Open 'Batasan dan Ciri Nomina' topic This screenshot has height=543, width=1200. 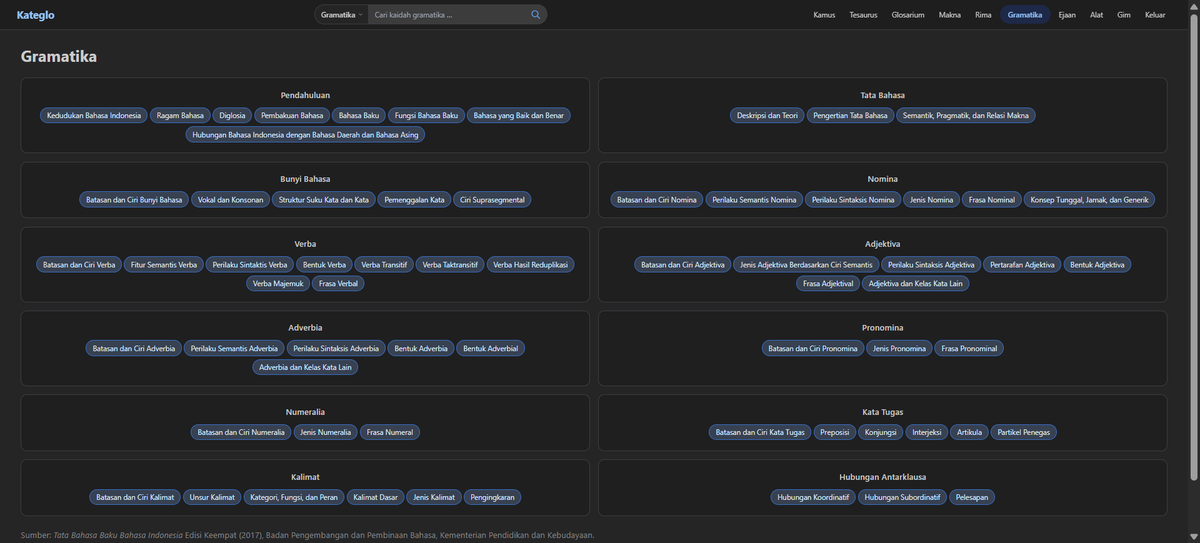[x=657, y=200]
